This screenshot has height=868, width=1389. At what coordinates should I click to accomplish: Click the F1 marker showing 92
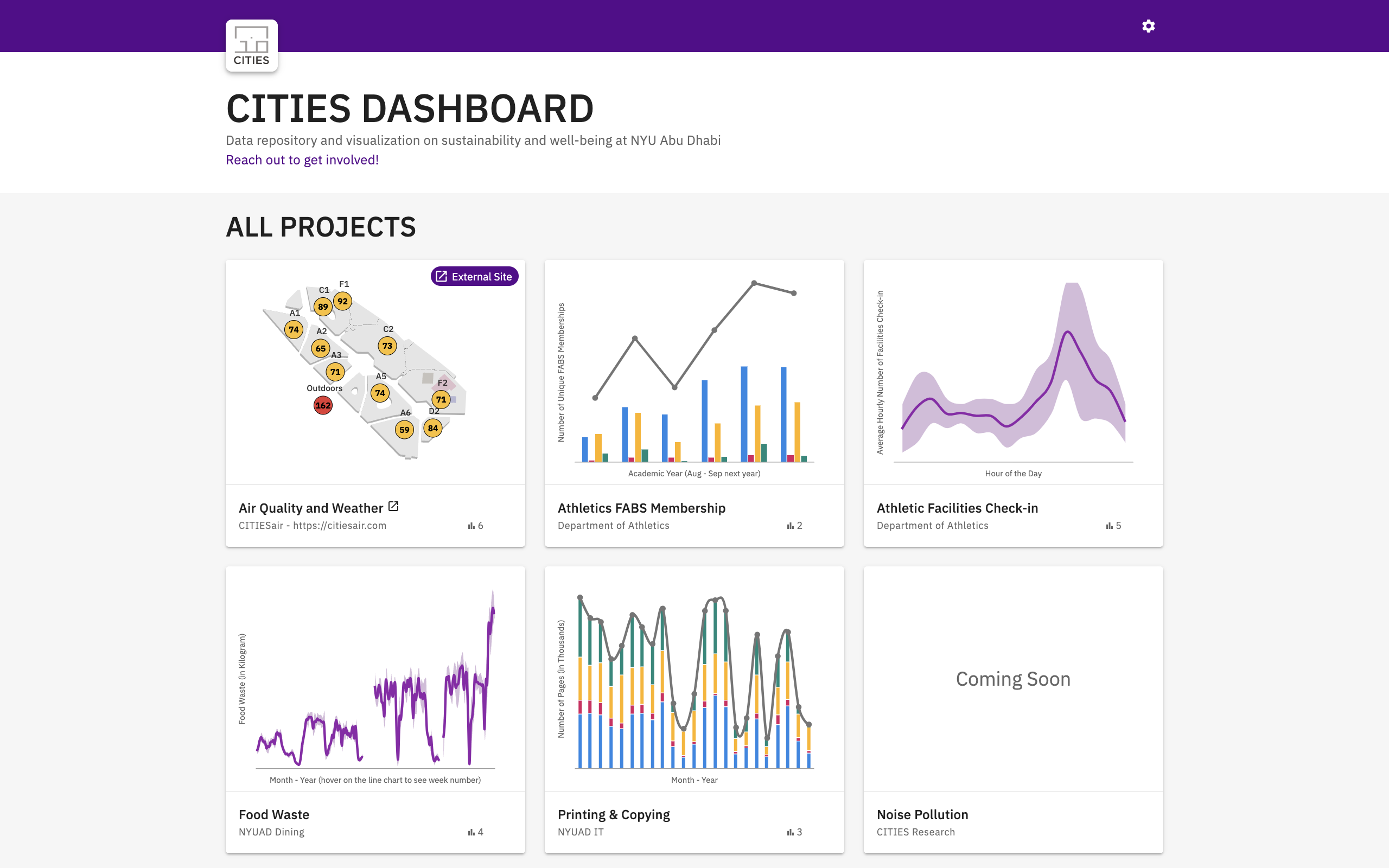pos(343,301)
